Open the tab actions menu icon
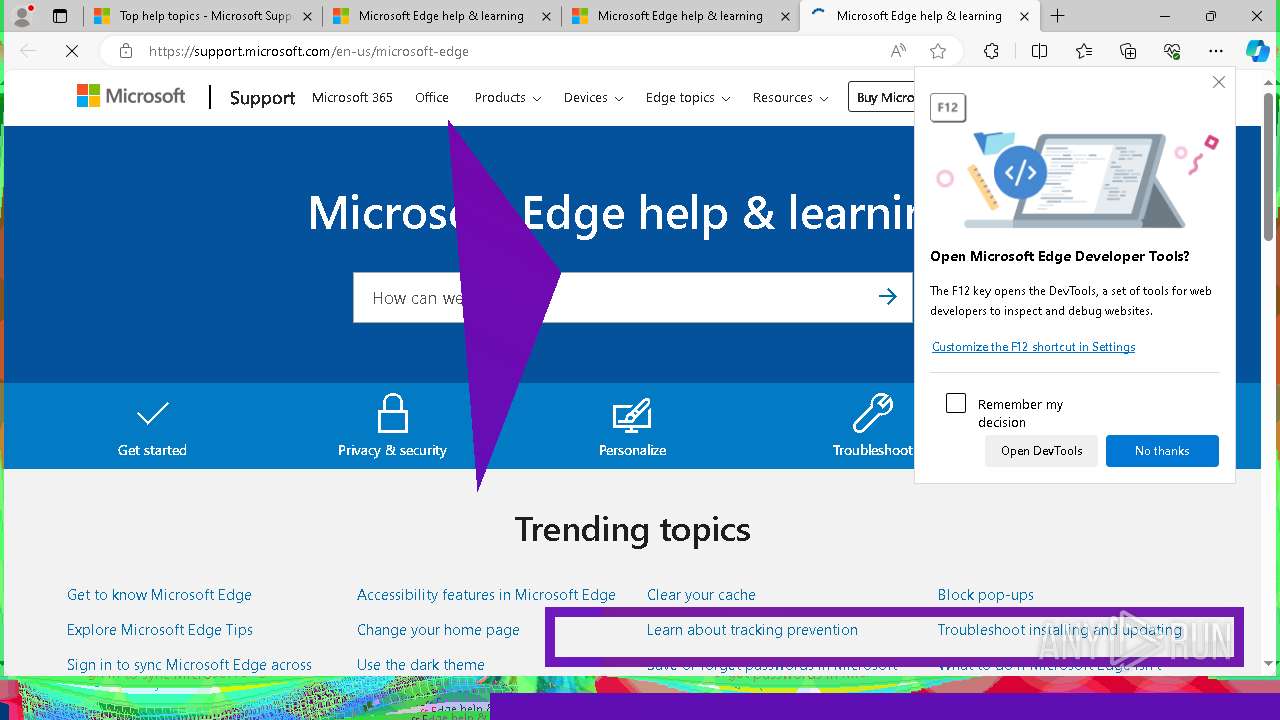 pyautogui.click(x=60, y=16)
